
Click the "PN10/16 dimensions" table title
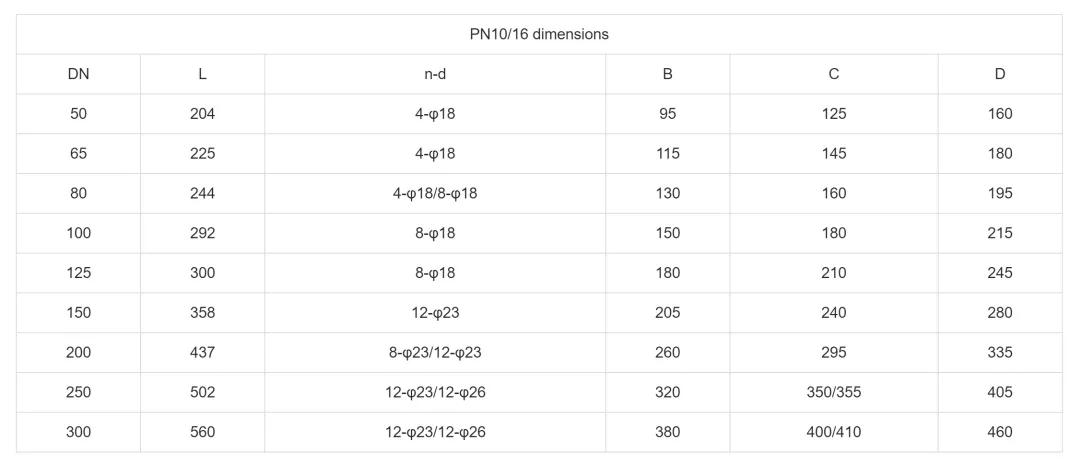point(539,34)
